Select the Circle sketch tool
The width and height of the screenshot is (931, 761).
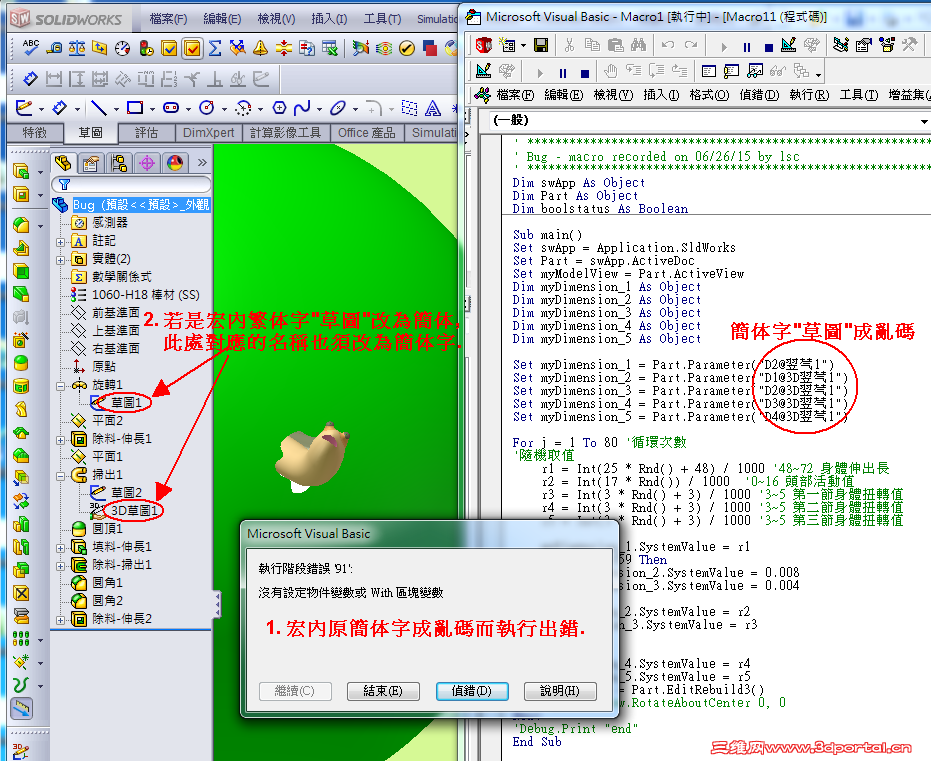tap(207, 108)
